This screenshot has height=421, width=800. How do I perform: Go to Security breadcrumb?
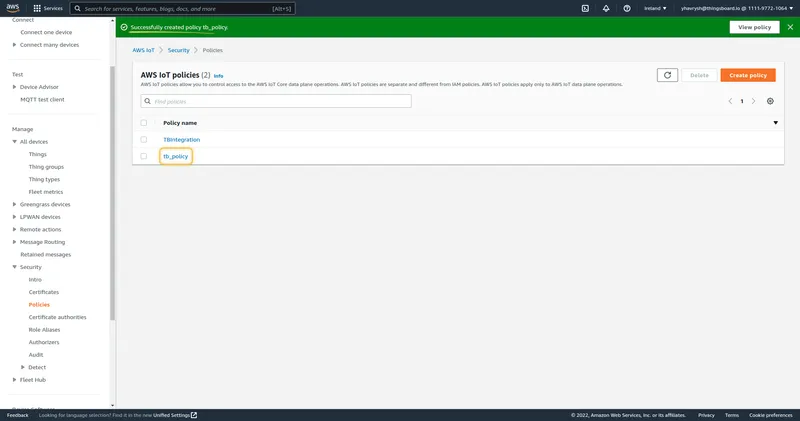coord(179,50)
